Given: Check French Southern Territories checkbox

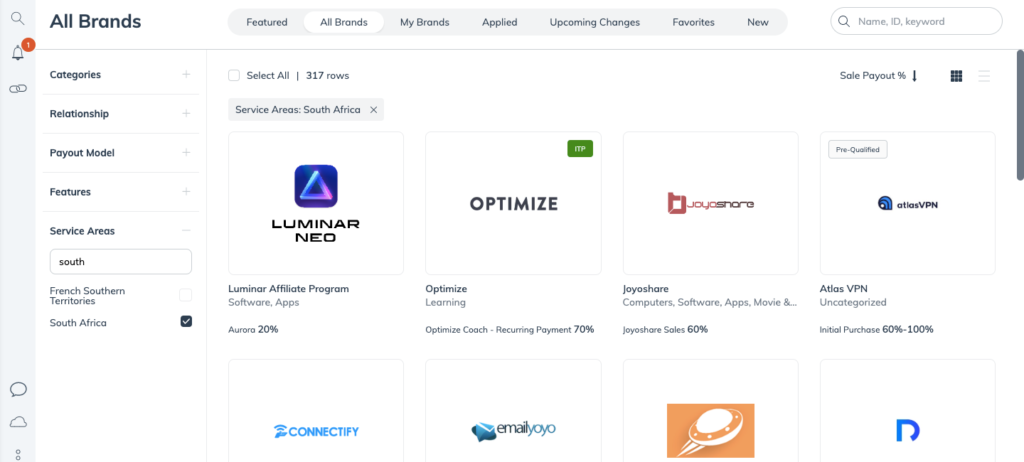Looking at the screenshot, I should (186, 295).
